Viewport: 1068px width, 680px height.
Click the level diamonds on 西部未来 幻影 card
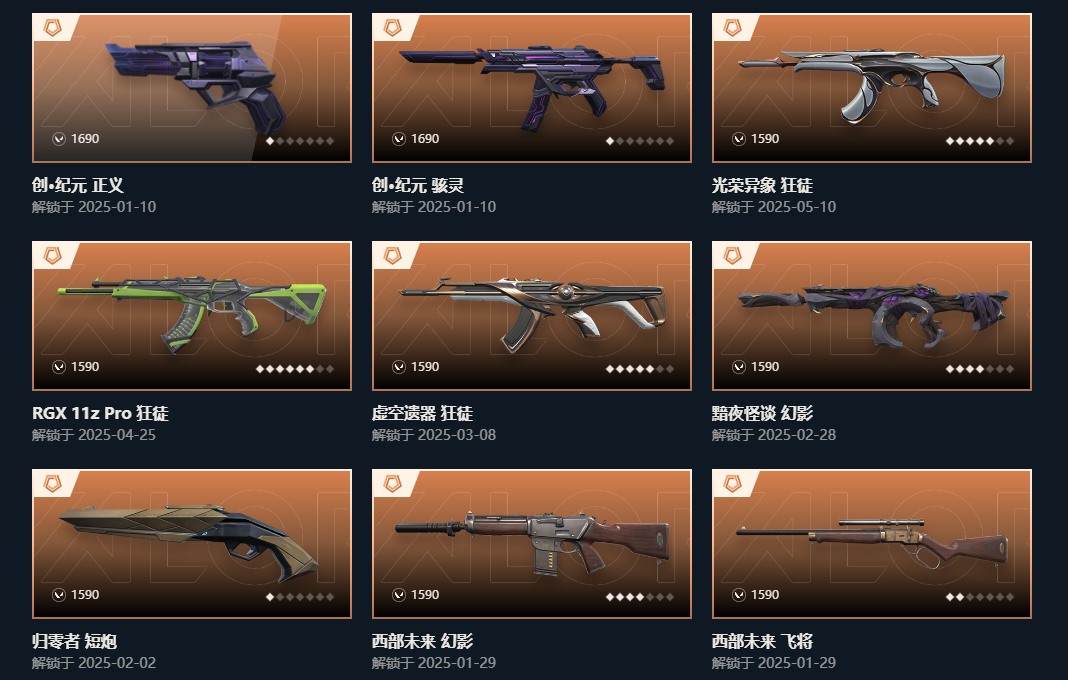pyautogui.click(x=640, y=597)
